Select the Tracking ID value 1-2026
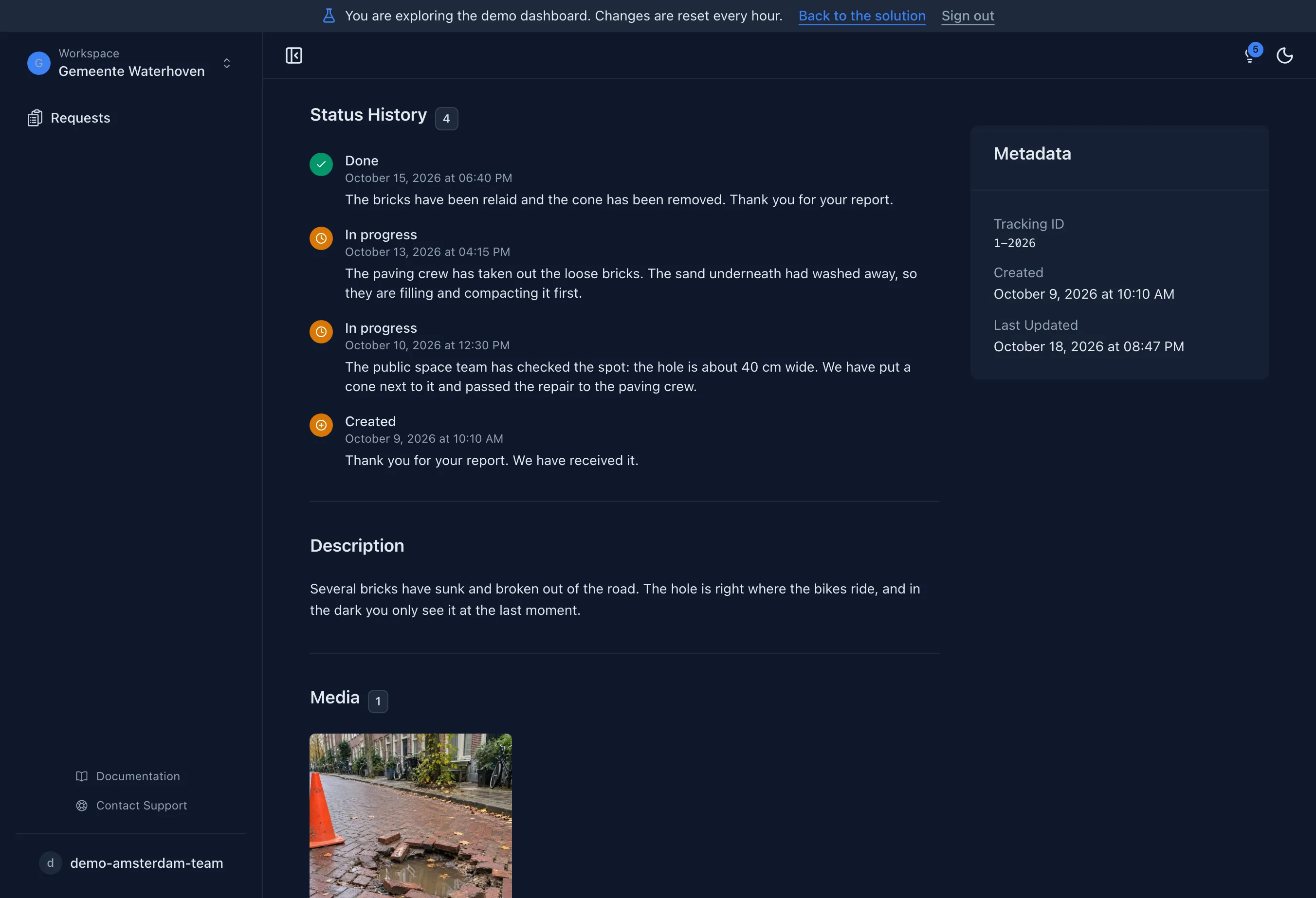The image size is (1316, 898). point(1014,243)
